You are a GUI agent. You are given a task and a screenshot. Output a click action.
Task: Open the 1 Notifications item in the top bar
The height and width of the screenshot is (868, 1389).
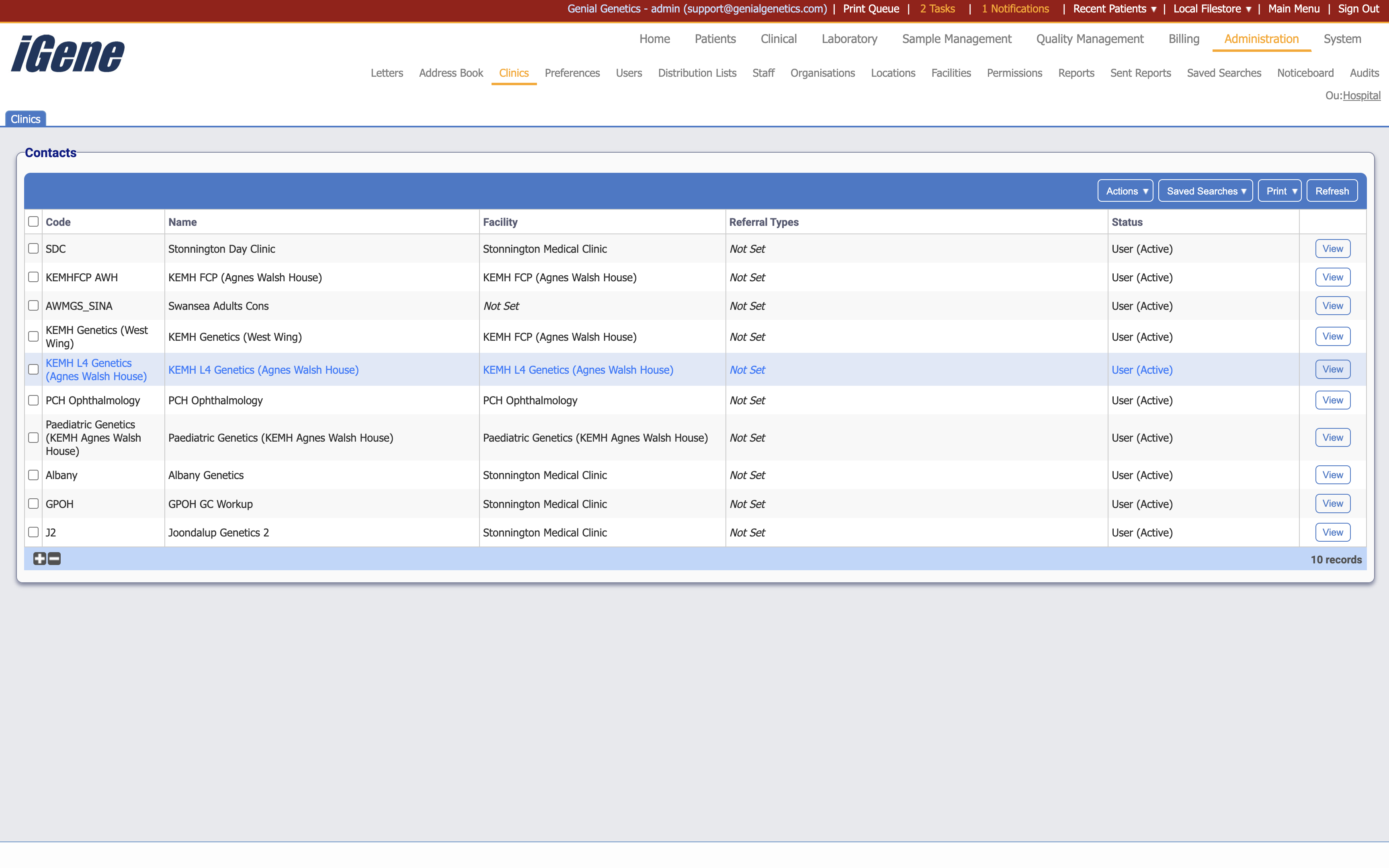point(1015,8)
